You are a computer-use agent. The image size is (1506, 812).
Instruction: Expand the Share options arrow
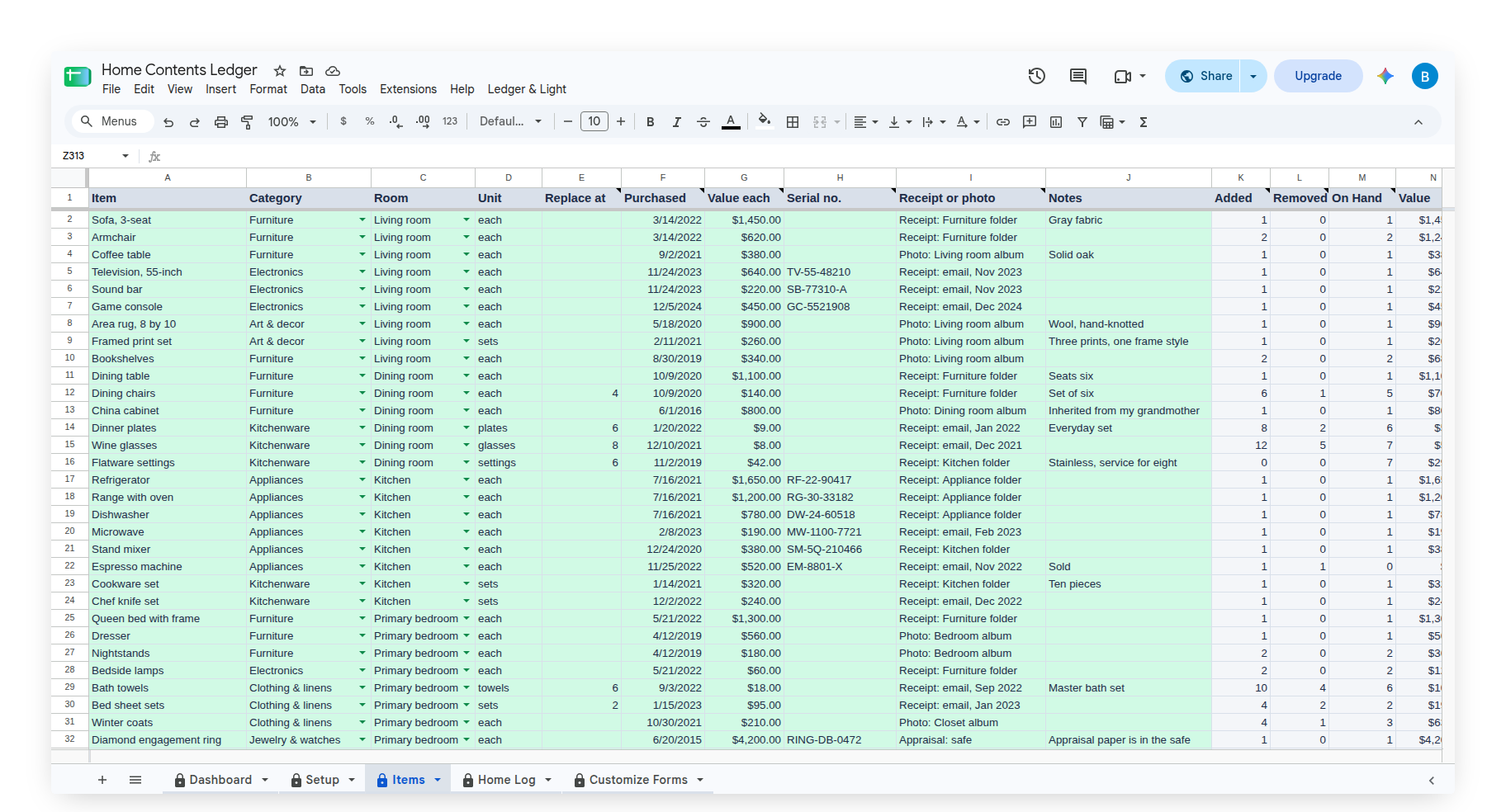point(1253,76)
